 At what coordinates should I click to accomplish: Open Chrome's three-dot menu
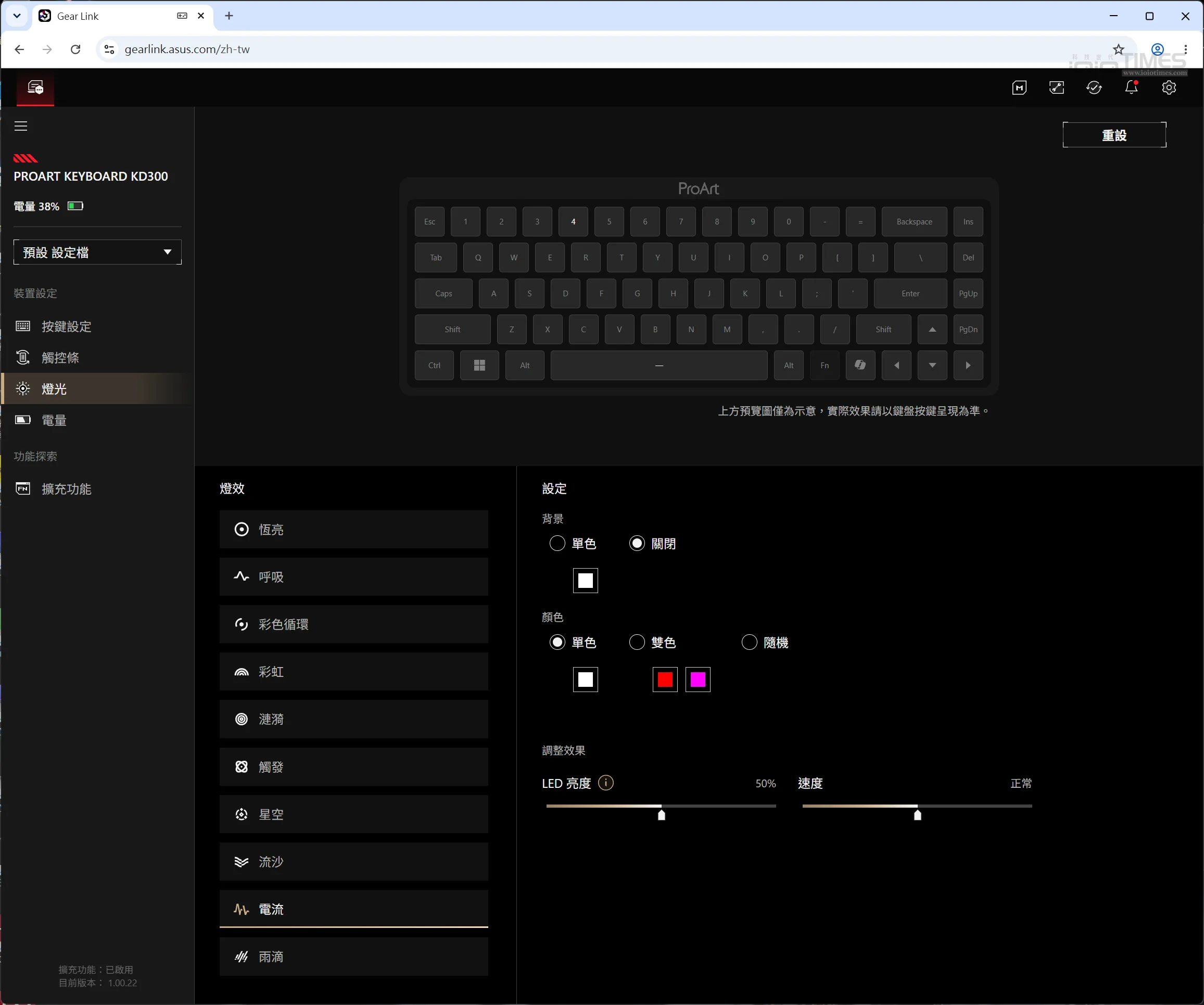pos(1186,49)
